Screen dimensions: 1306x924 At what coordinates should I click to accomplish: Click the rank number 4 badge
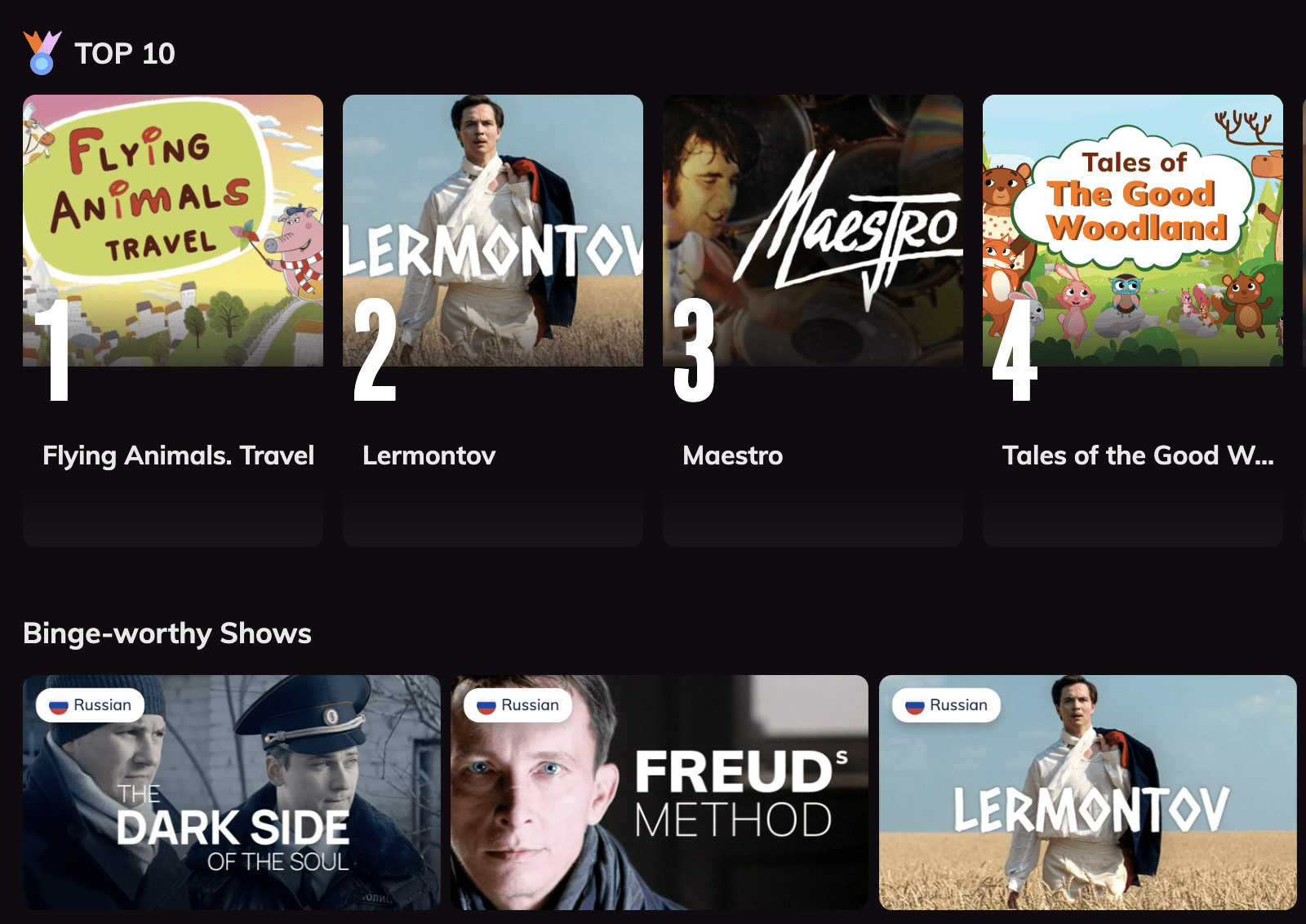tap(1015, 349)
